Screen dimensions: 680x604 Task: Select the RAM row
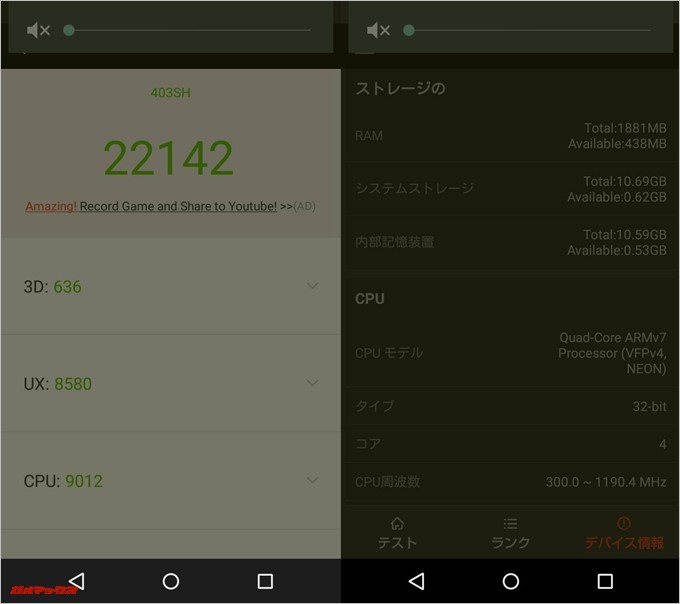click(510, 136)
